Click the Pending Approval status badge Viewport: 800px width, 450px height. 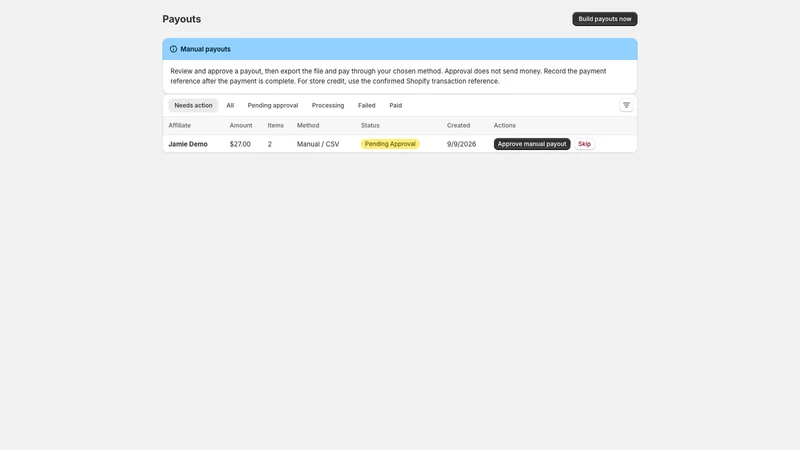(x=390, y=144)
